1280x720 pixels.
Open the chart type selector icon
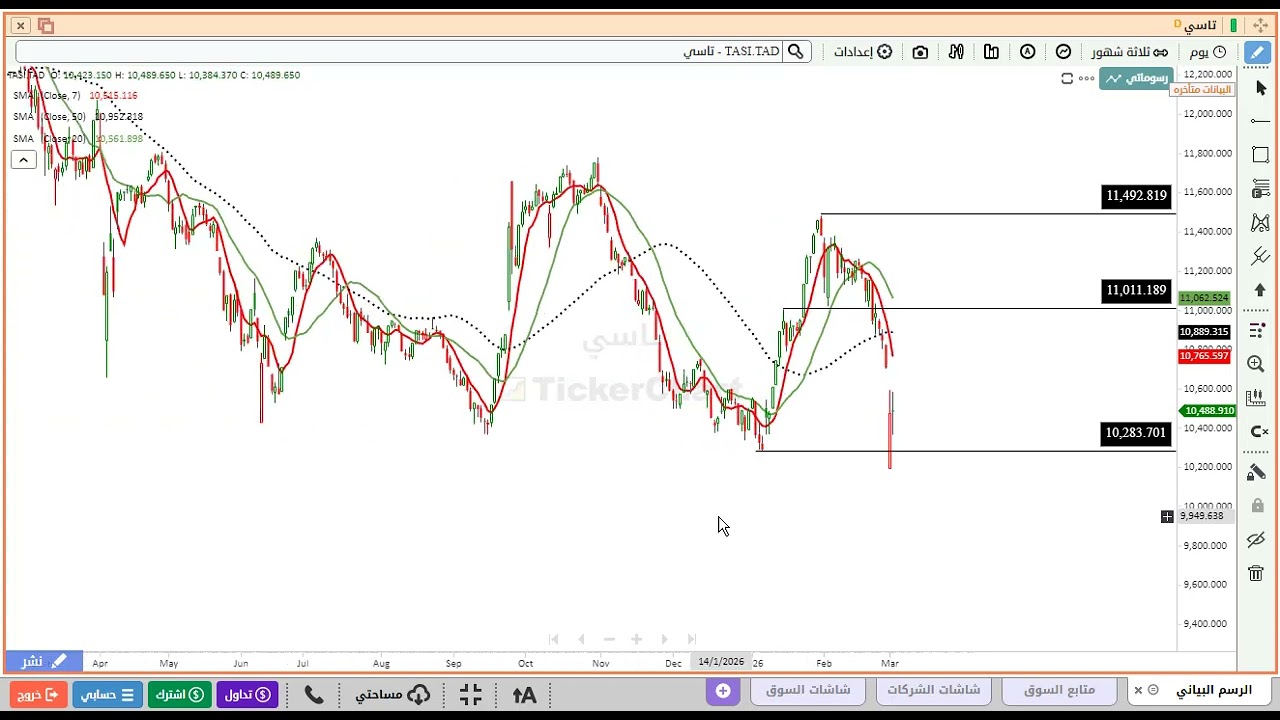tap(1063, 52)
